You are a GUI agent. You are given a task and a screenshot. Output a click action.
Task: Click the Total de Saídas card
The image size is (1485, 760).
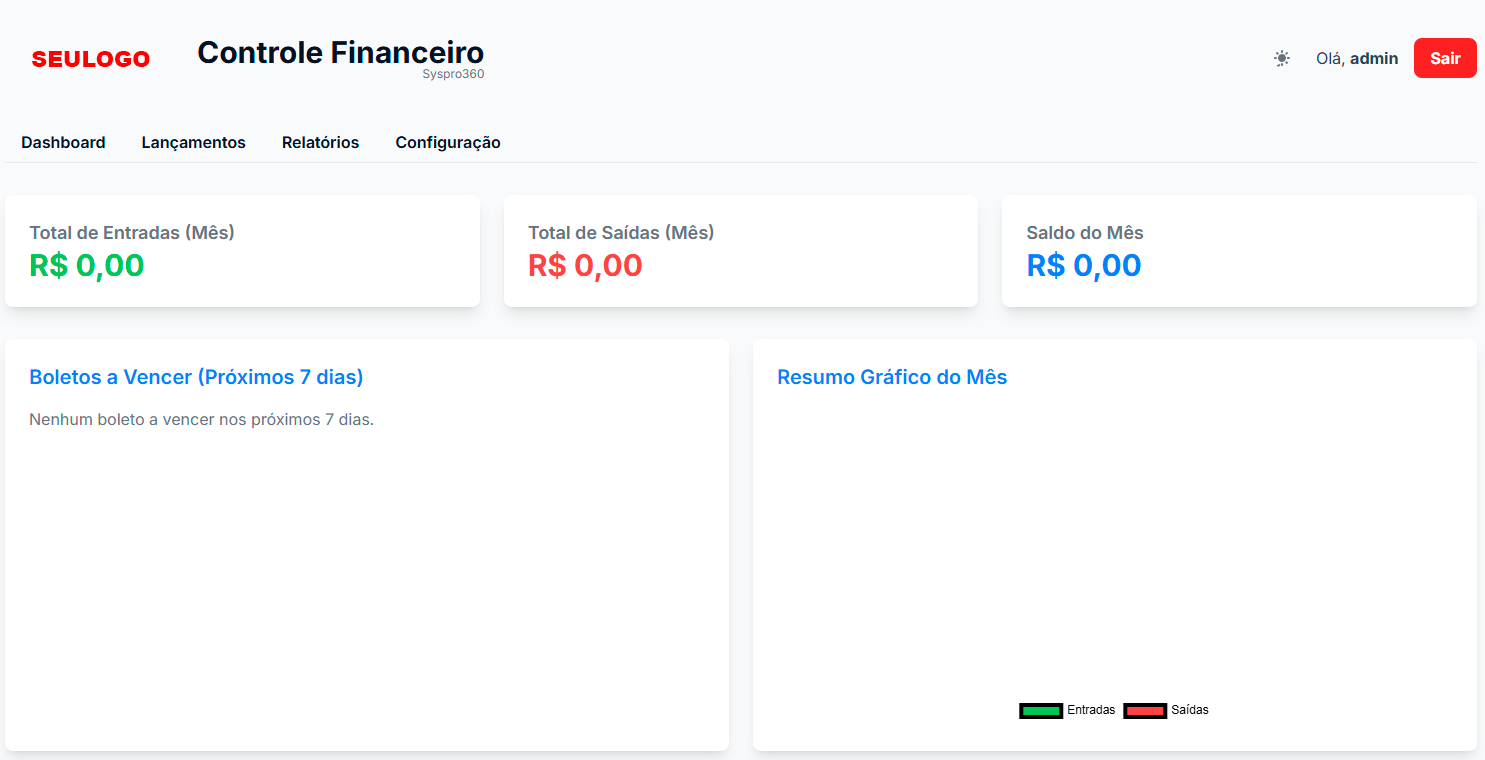(x=740, y=251)
